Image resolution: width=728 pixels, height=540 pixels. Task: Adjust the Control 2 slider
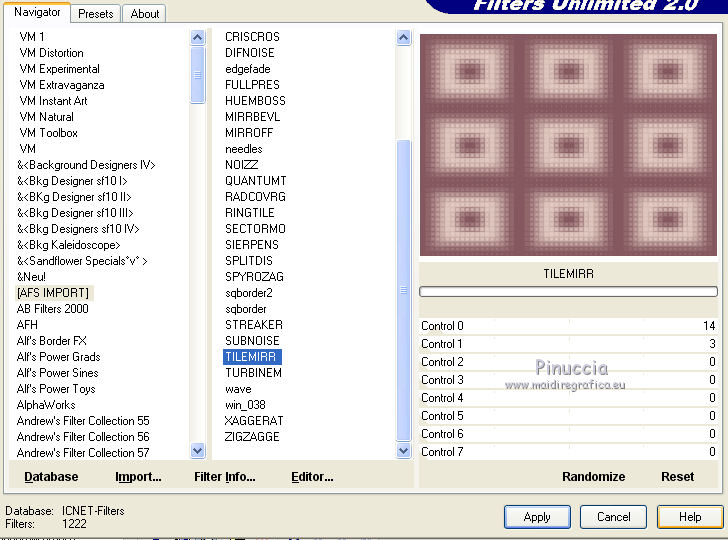click(x=568, y=362)
